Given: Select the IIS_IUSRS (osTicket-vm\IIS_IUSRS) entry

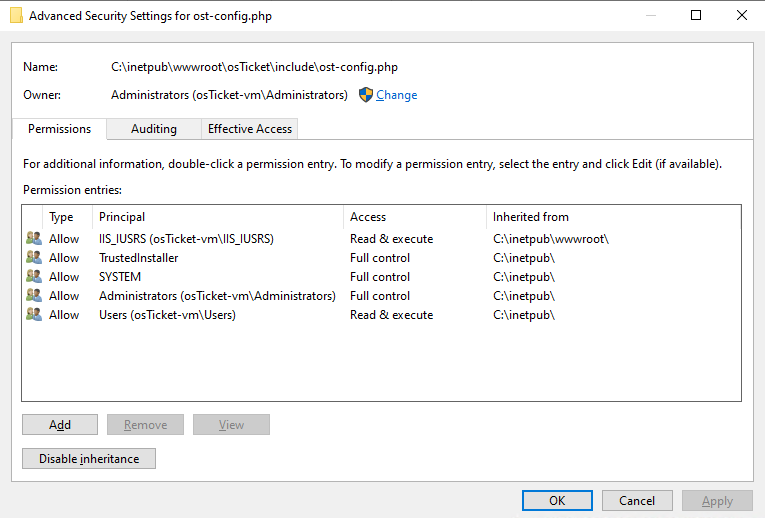Looking at the screenshot, I should [186, 239].
